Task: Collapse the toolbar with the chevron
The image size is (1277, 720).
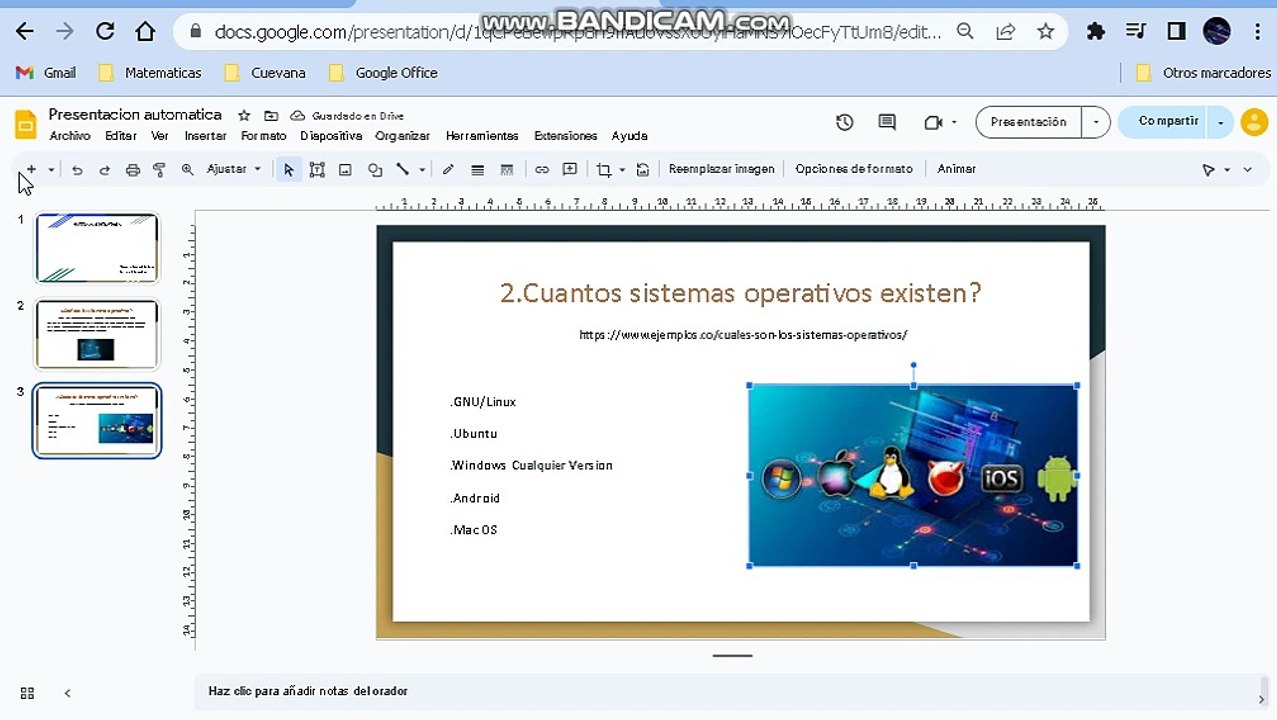Action: pyautogui.click(x=1248, y=170)
